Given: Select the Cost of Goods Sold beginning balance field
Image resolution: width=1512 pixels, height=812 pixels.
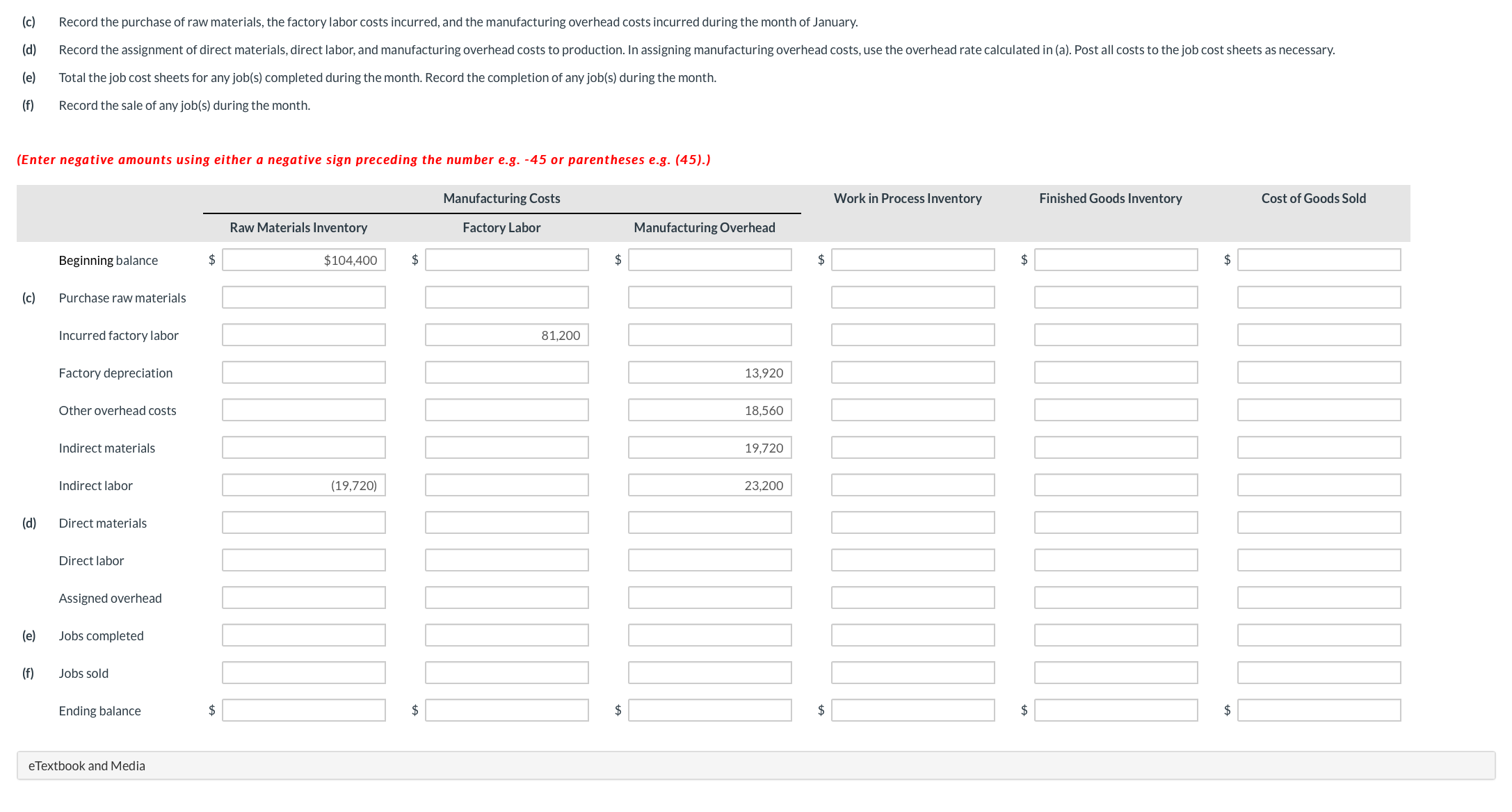Looking at the screenshot, I should click(x=1319, y=260).
